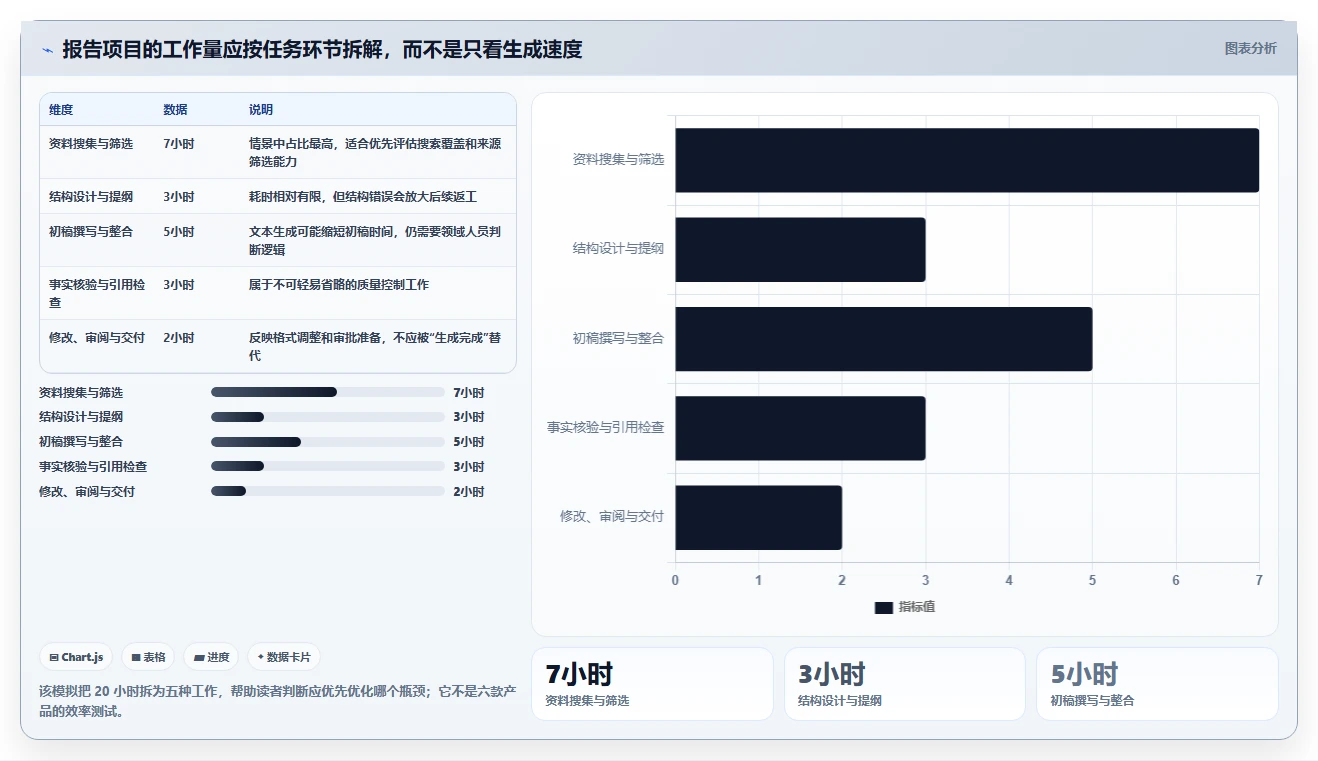Click the 数据 column header

tap(175, 109)
